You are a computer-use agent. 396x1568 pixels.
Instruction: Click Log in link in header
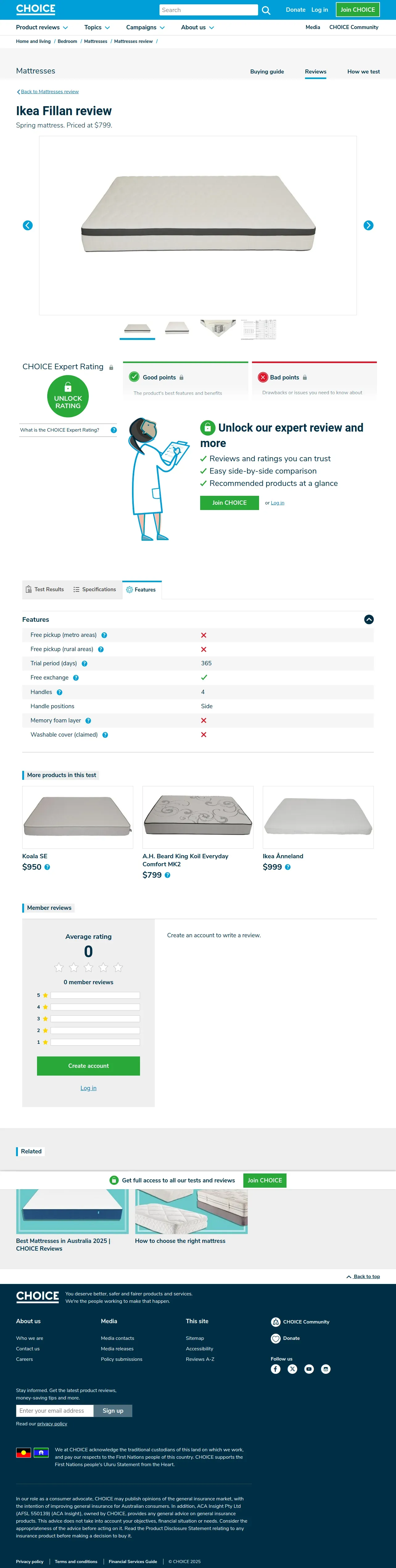click(x=319, y=10)
